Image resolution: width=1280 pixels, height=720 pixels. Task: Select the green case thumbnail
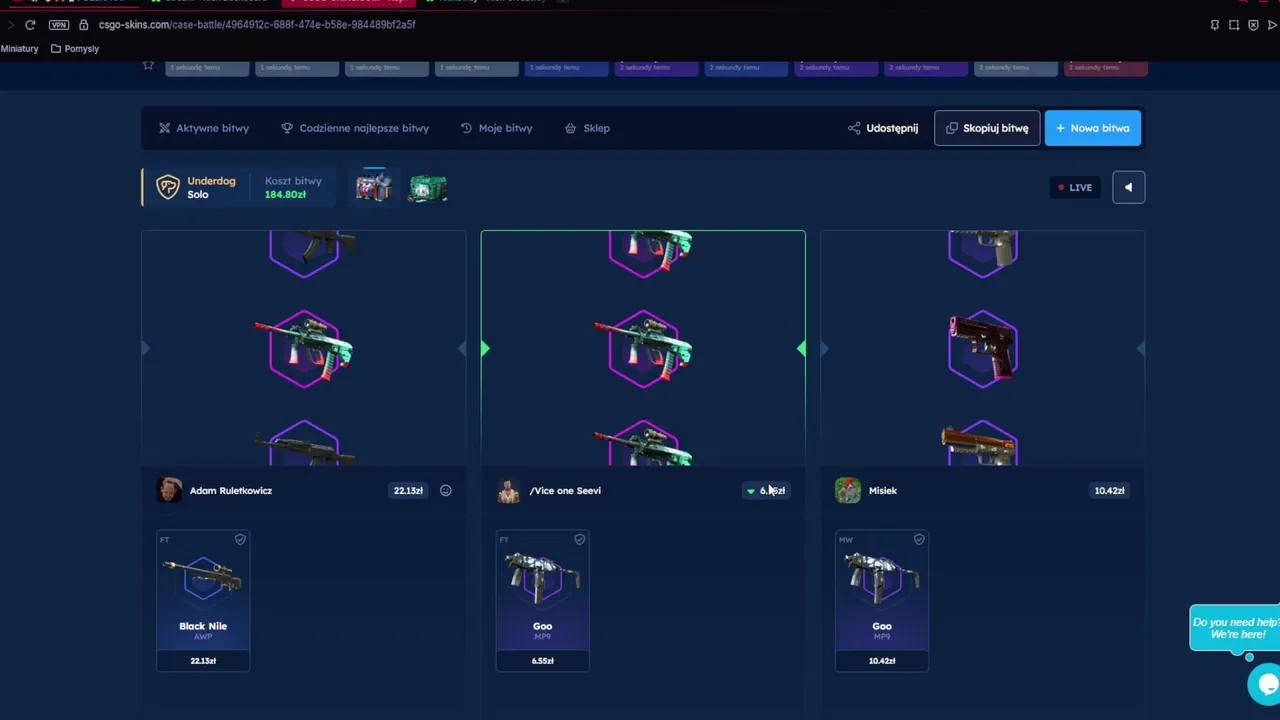click(x=427, y=188)
